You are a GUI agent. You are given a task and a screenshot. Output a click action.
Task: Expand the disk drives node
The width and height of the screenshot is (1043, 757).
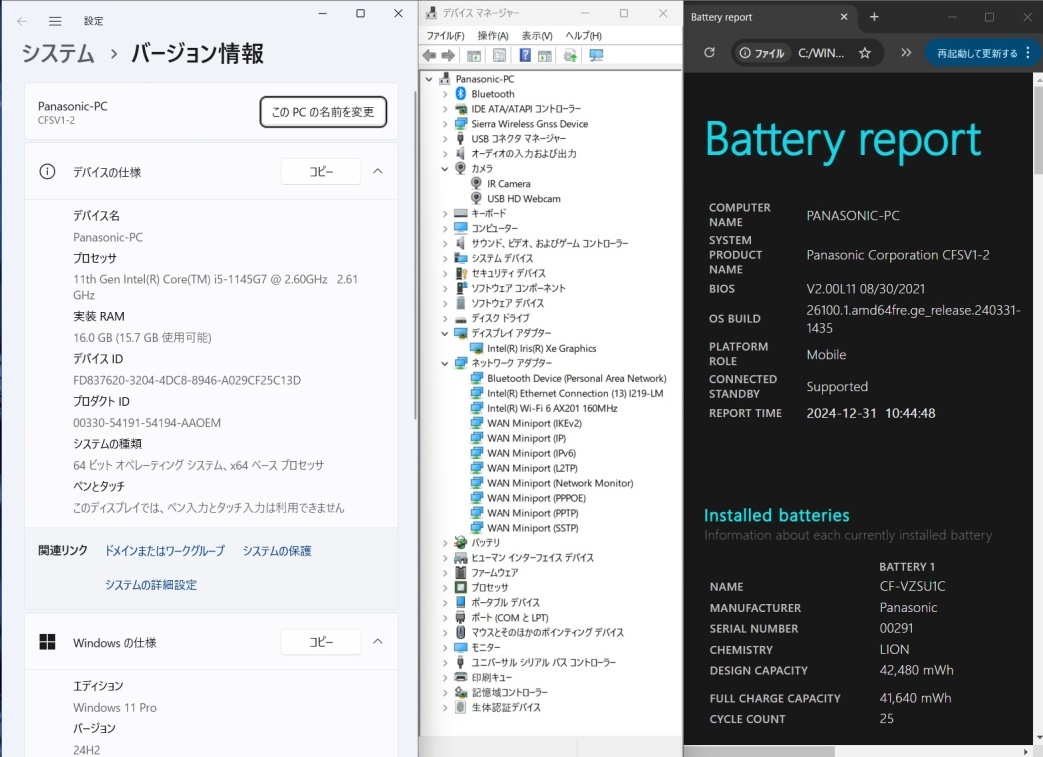(445, 318)
